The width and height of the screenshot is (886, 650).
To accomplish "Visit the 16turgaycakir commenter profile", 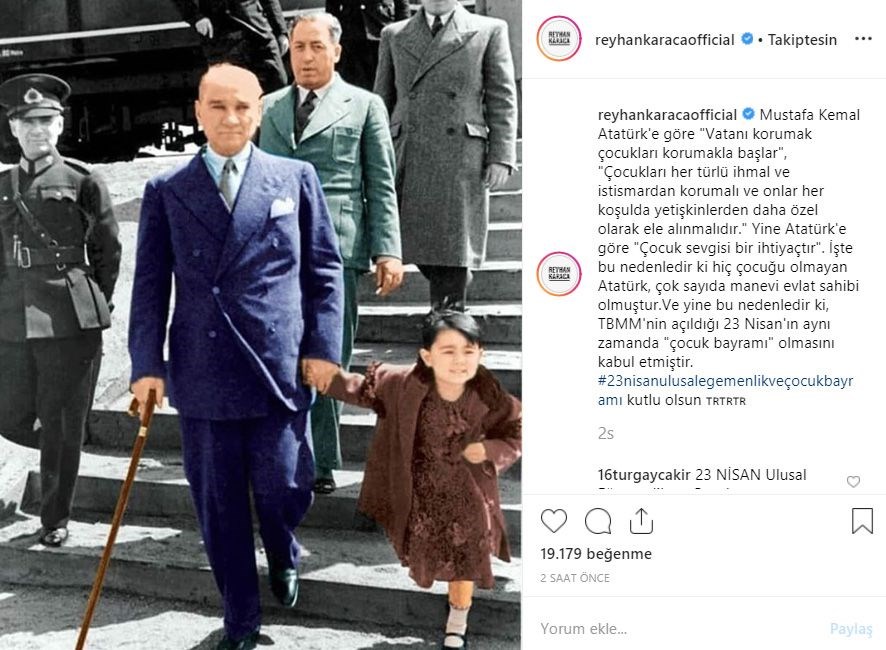I will 644,475.
